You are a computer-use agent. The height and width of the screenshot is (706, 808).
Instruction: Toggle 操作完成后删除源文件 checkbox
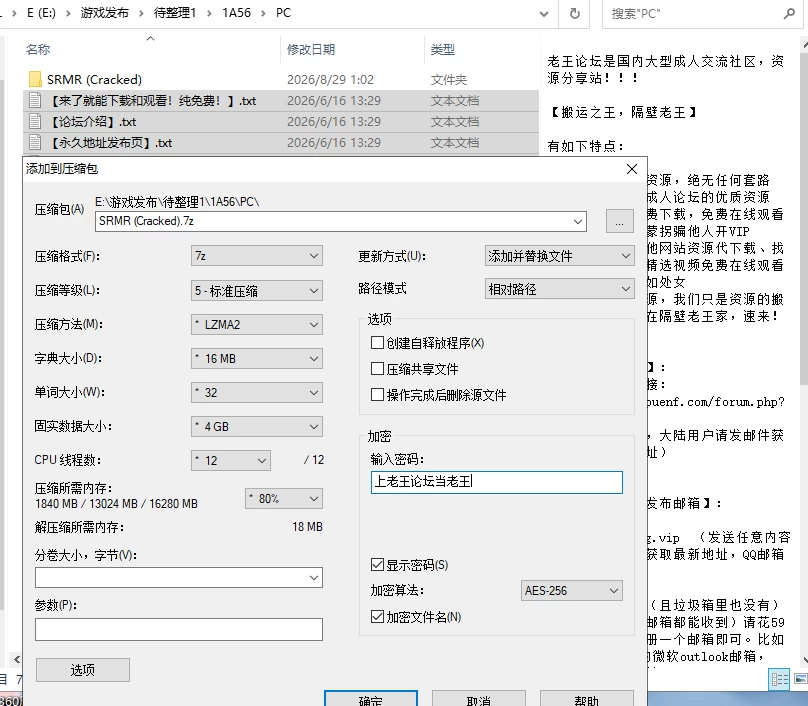point(377,395)
